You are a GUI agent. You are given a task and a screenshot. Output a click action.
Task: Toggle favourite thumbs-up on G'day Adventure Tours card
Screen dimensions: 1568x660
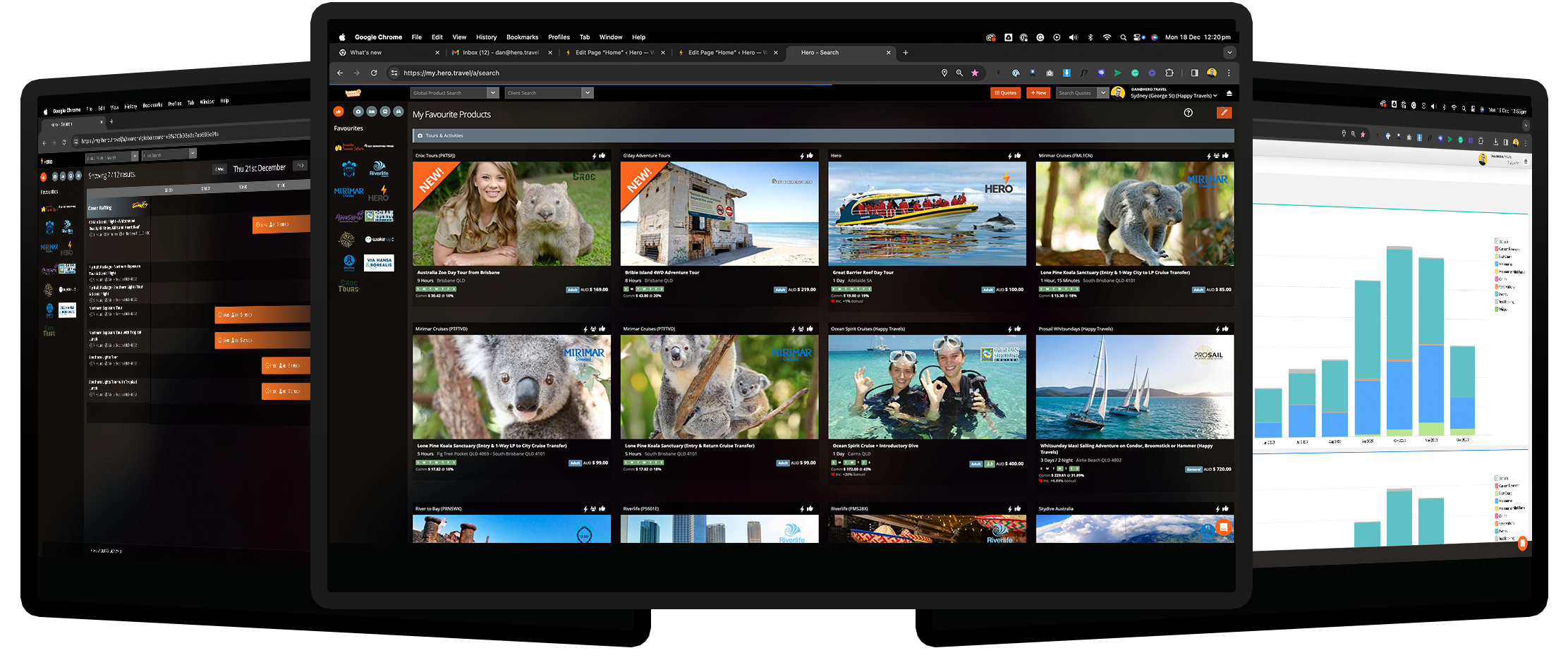point(810,156)
